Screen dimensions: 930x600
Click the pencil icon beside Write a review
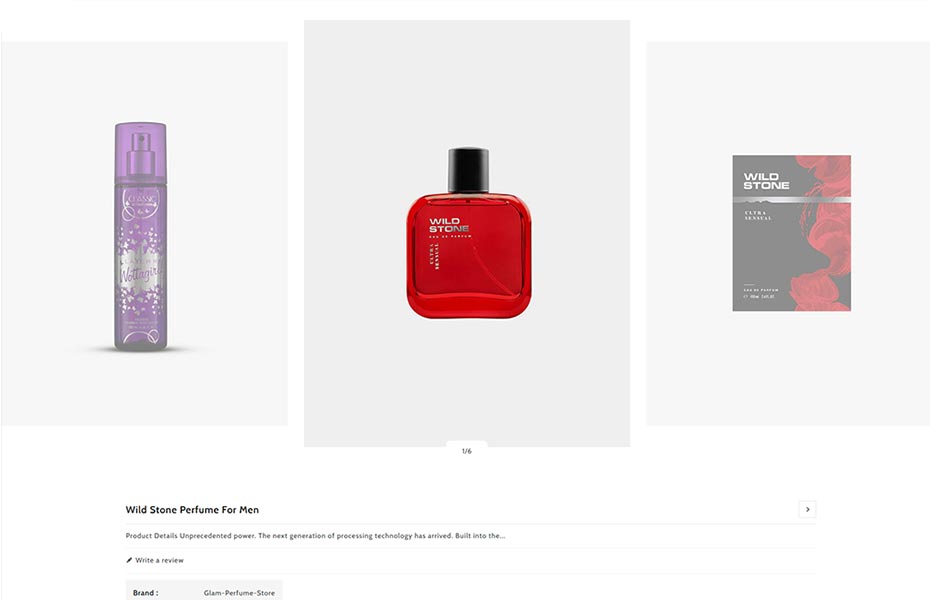click(129, 560)
